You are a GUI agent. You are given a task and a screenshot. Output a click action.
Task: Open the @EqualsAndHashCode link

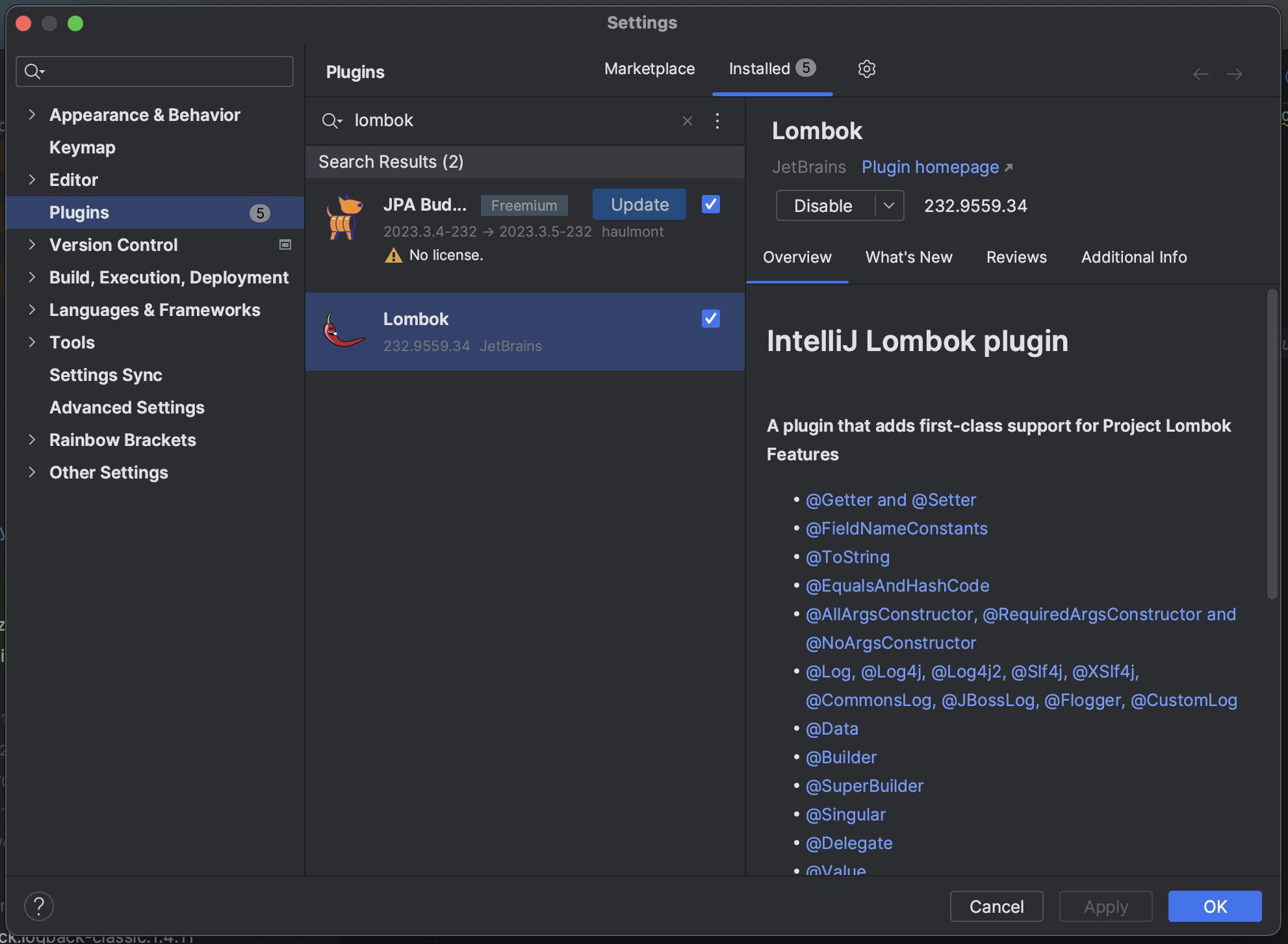point(897,586)
